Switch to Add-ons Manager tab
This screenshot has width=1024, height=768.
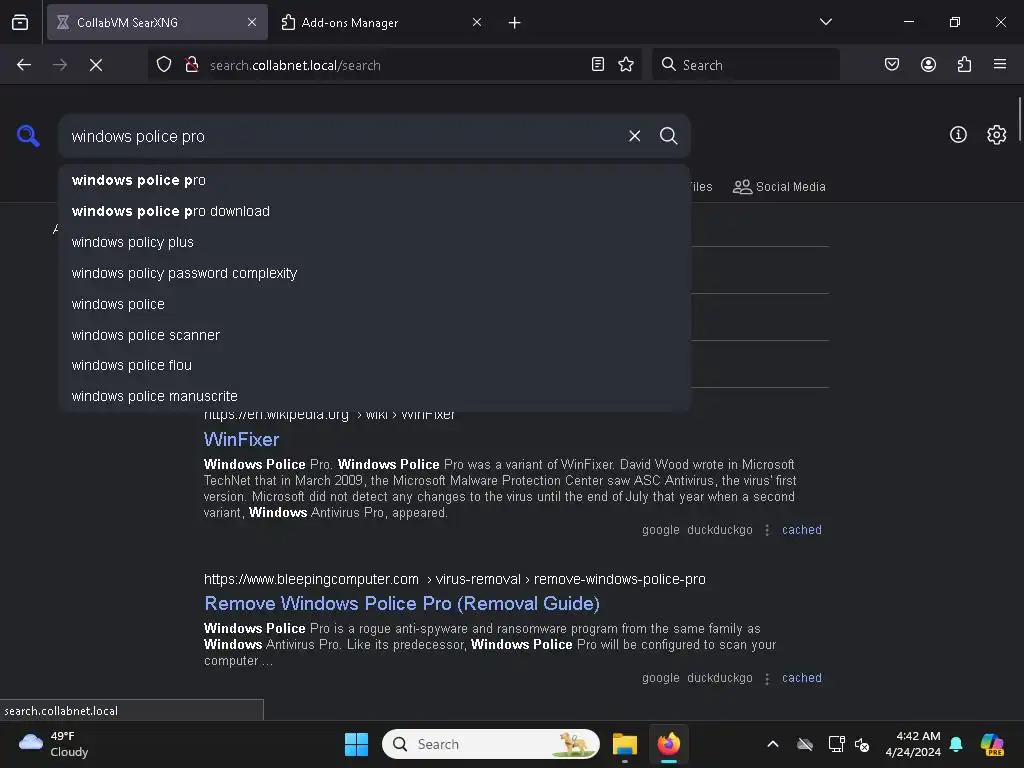382,23
